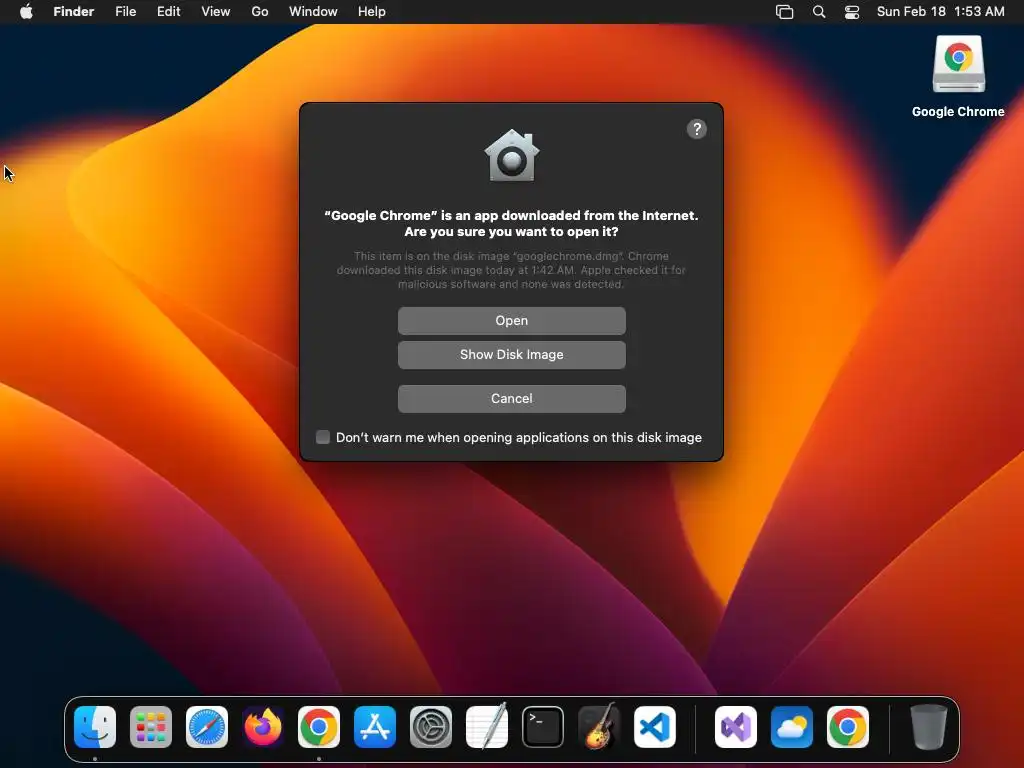The height and width of the screenshot is (768, 1024).
Task: Open the Chrome icon beside the Trash
Action: (848, 727)
